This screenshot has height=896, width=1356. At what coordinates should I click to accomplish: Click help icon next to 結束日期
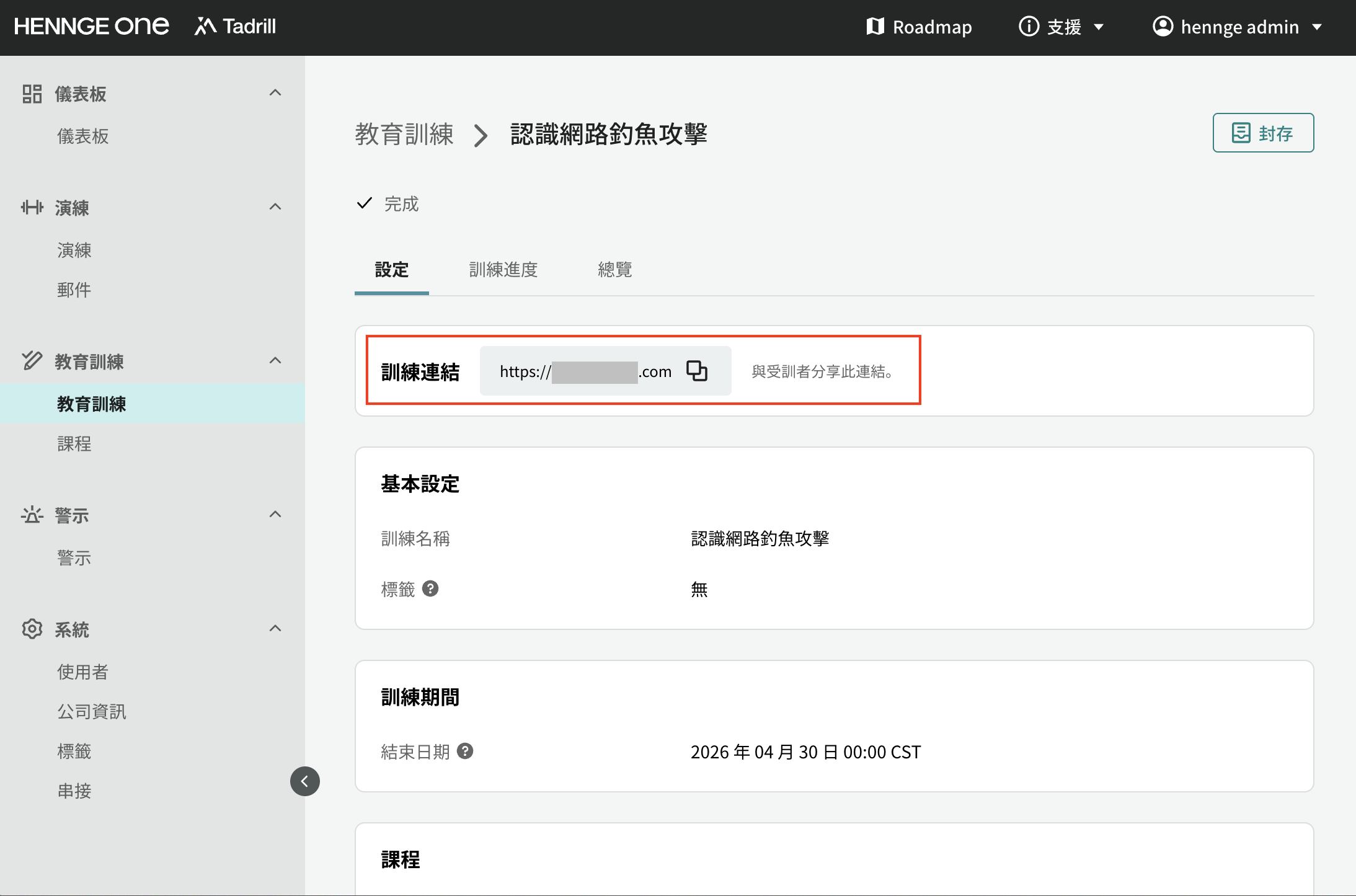pos(465,751)
